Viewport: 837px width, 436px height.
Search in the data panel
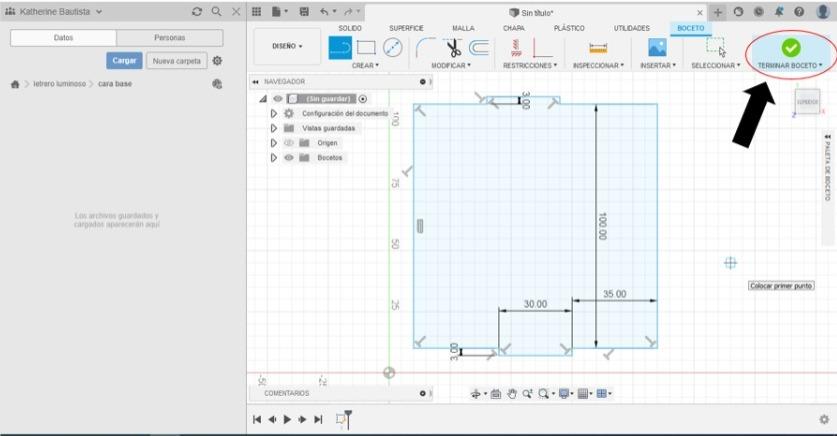click(x=216, y=11)
